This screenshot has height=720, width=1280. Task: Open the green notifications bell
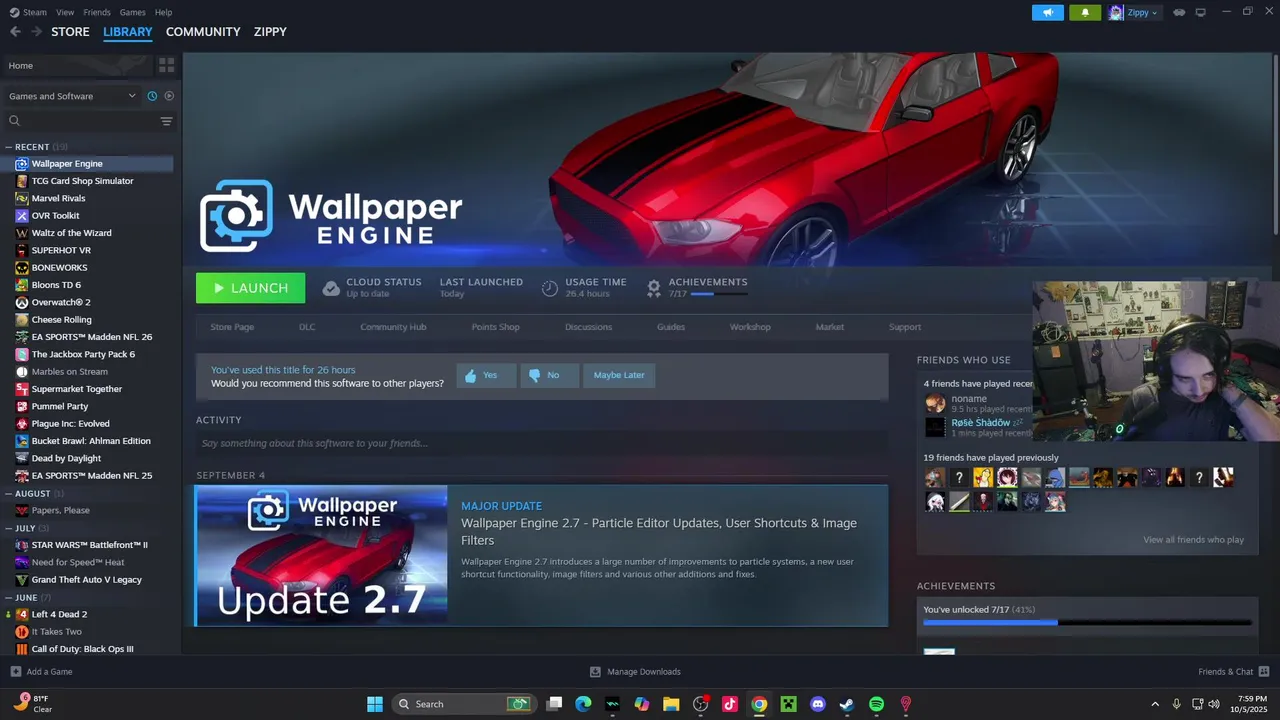1085,12
